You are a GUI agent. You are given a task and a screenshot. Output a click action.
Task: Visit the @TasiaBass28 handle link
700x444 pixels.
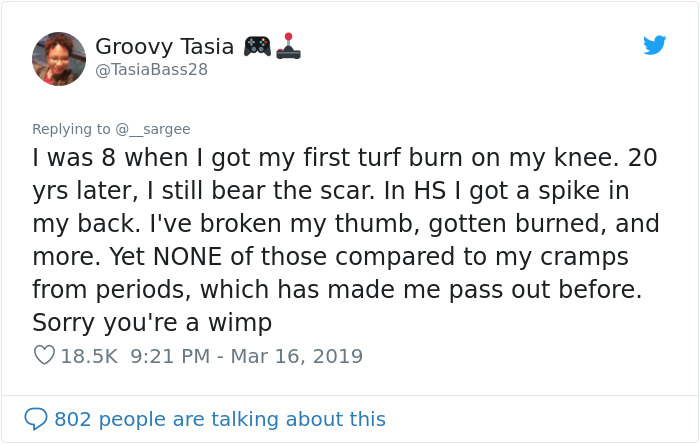click(152, 69)
